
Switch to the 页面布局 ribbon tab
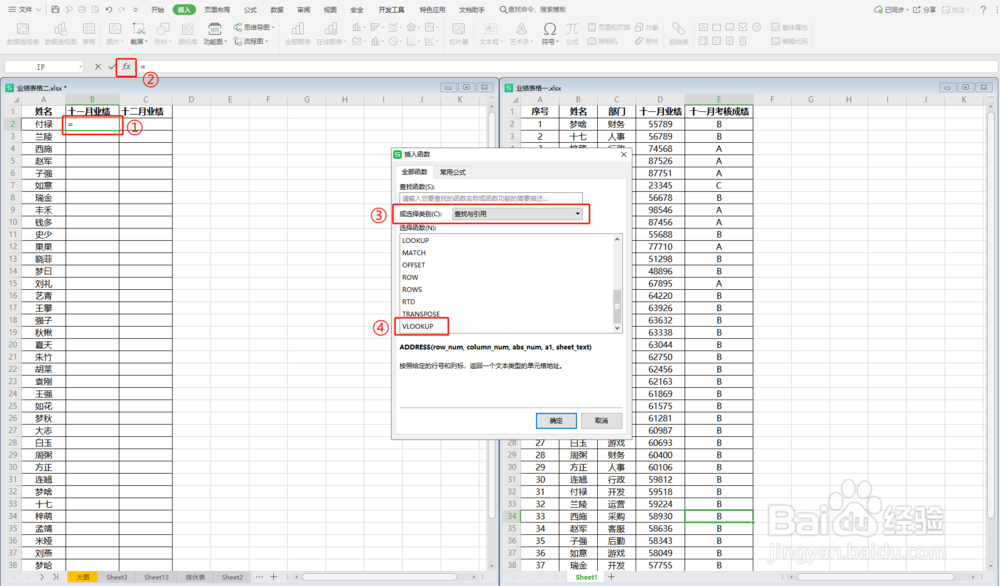tap(217, 10)
